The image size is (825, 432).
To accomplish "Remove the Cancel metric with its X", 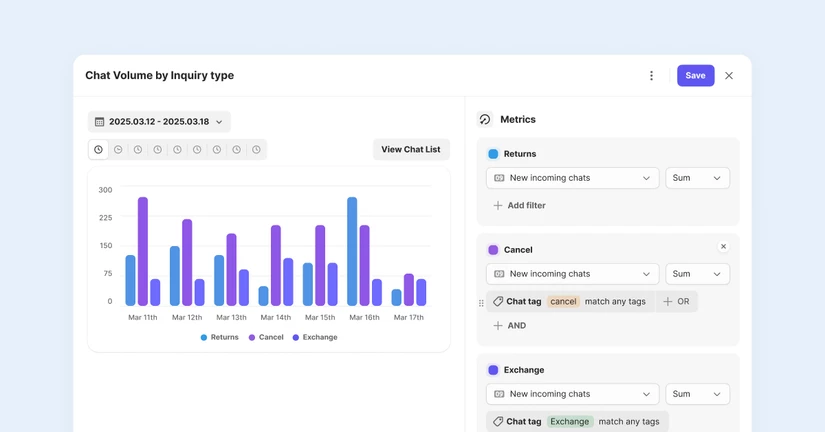I will pos(723,246).
